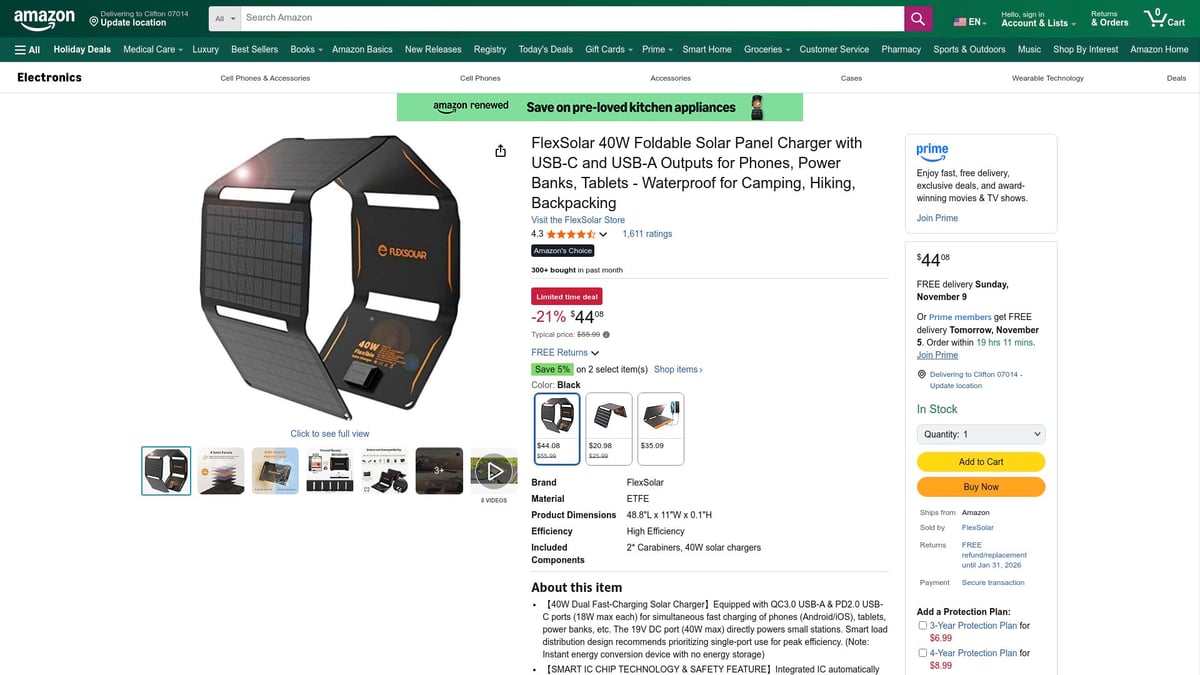The width and height of the screenshot is (1200, 675).
Task: Play the product video thumbnail
Action: pyautogui.click(x=493, y=470)
